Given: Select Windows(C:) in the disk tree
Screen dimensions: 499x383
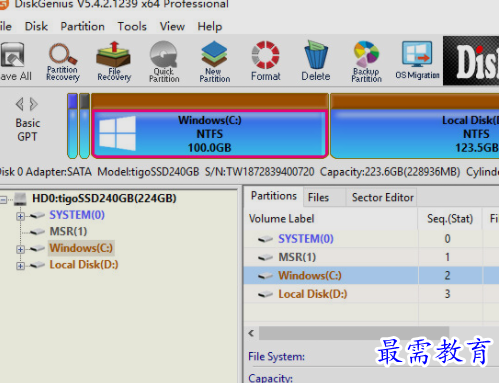Looking at the screenshot, I should pyautogui.click(x=81, y=248).
